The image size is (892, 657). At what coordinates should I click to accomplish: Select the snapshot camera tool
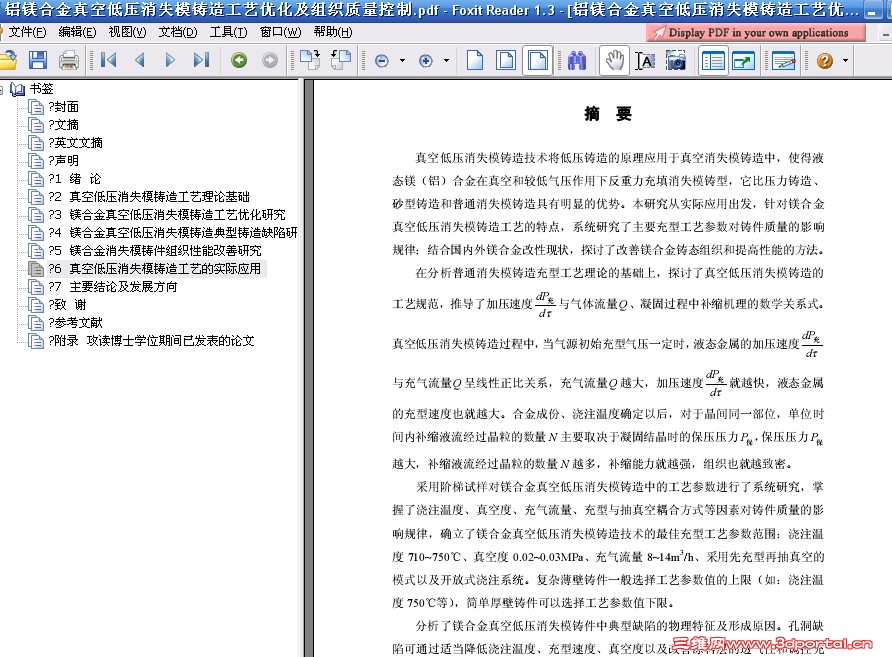pos(675,60)
